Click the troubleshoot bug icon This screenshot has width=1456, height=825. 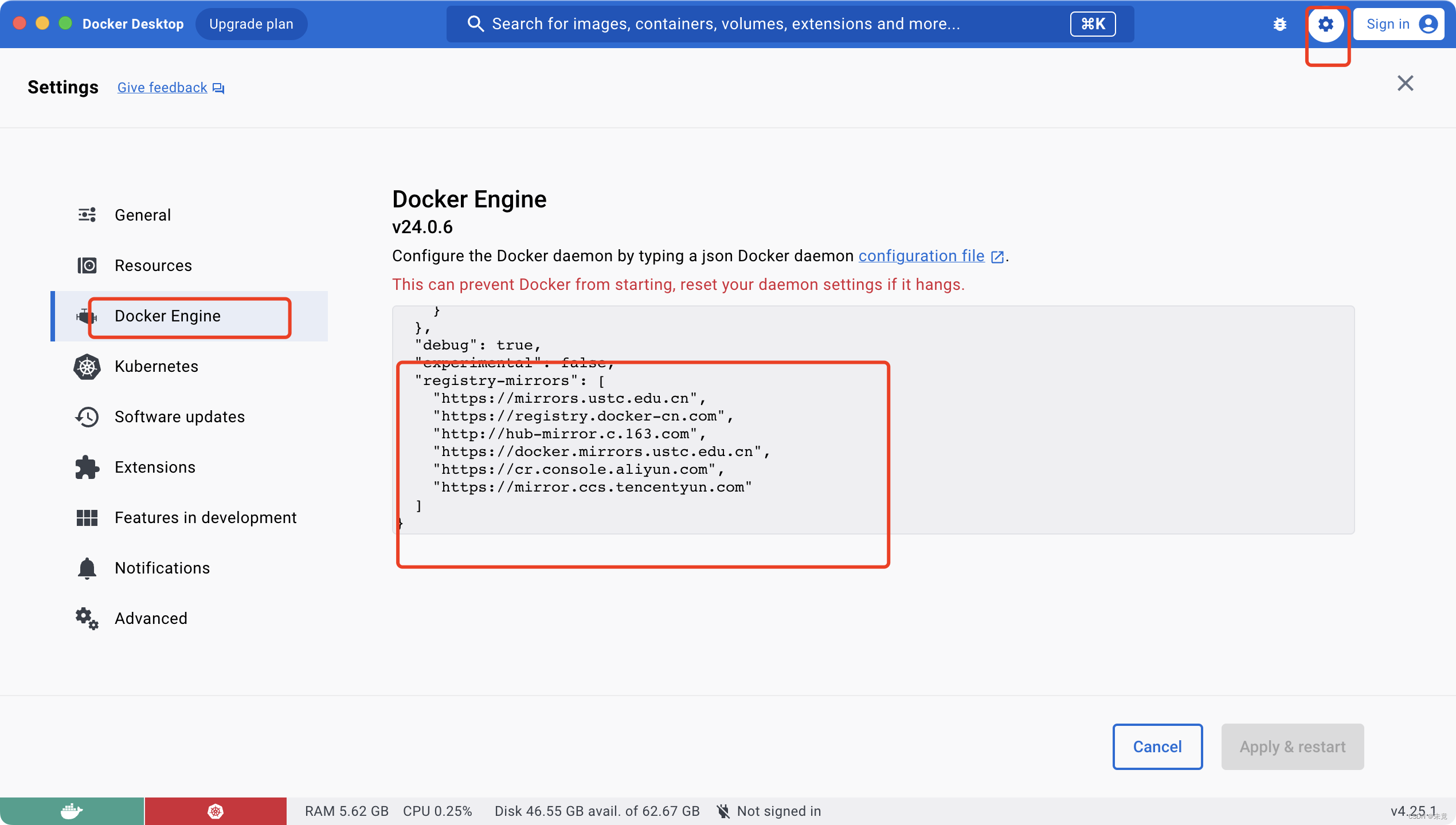coord(1279,24)
